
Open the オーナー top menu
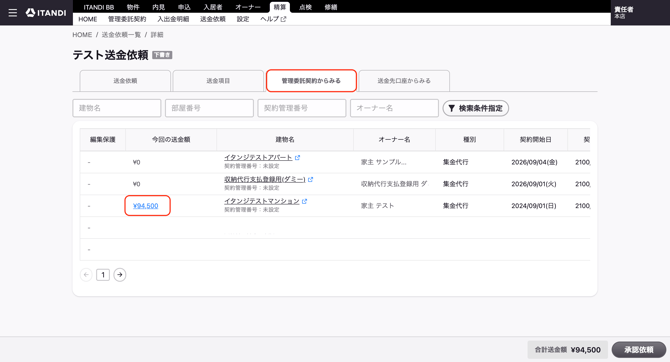coord(248,7)
